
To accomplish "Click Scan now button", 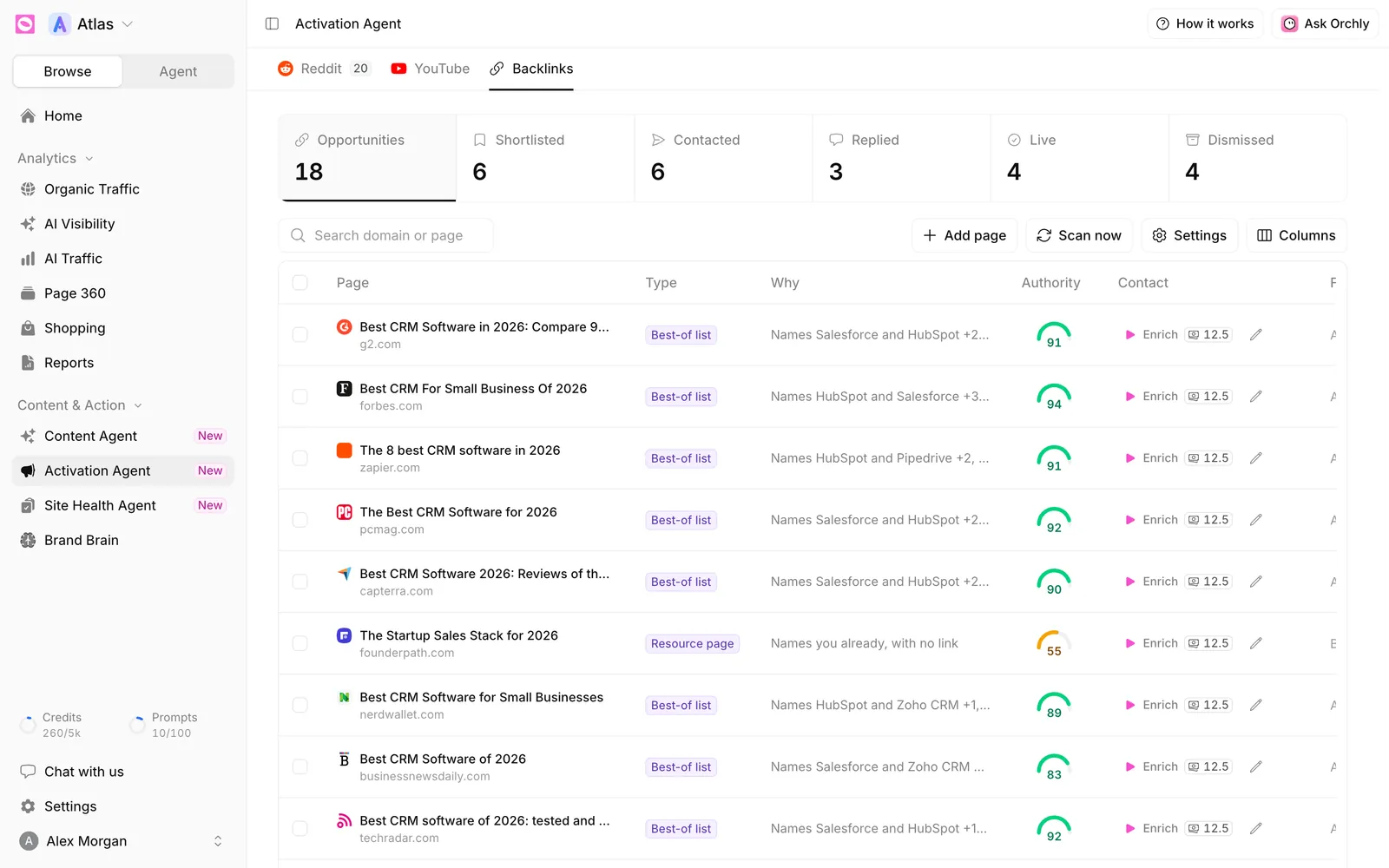I will click(1079, 235).
